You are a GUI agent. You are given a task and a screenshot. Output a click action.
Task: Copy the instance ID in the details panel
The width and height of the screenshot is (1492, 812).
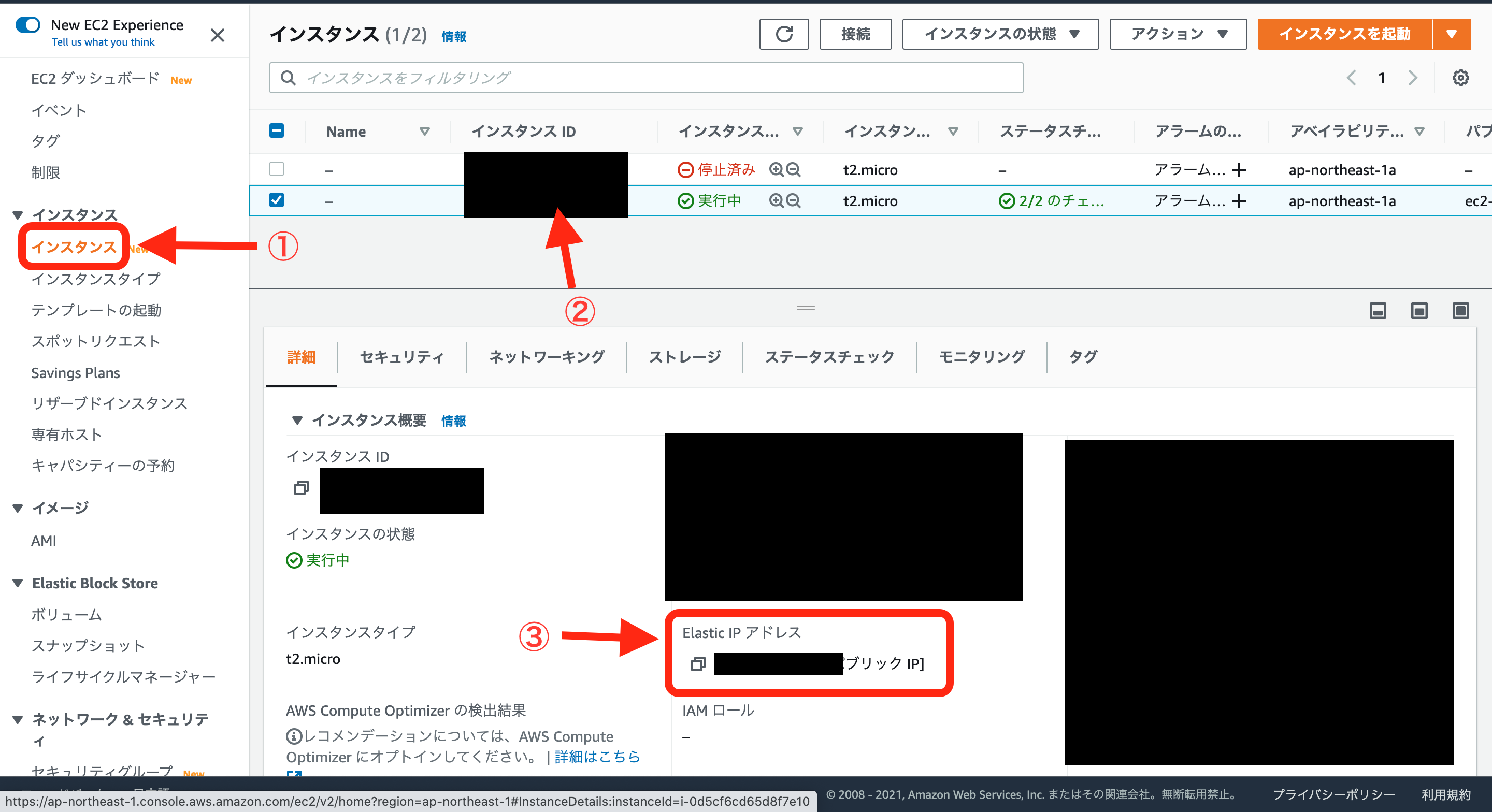[x=300, y=488]
